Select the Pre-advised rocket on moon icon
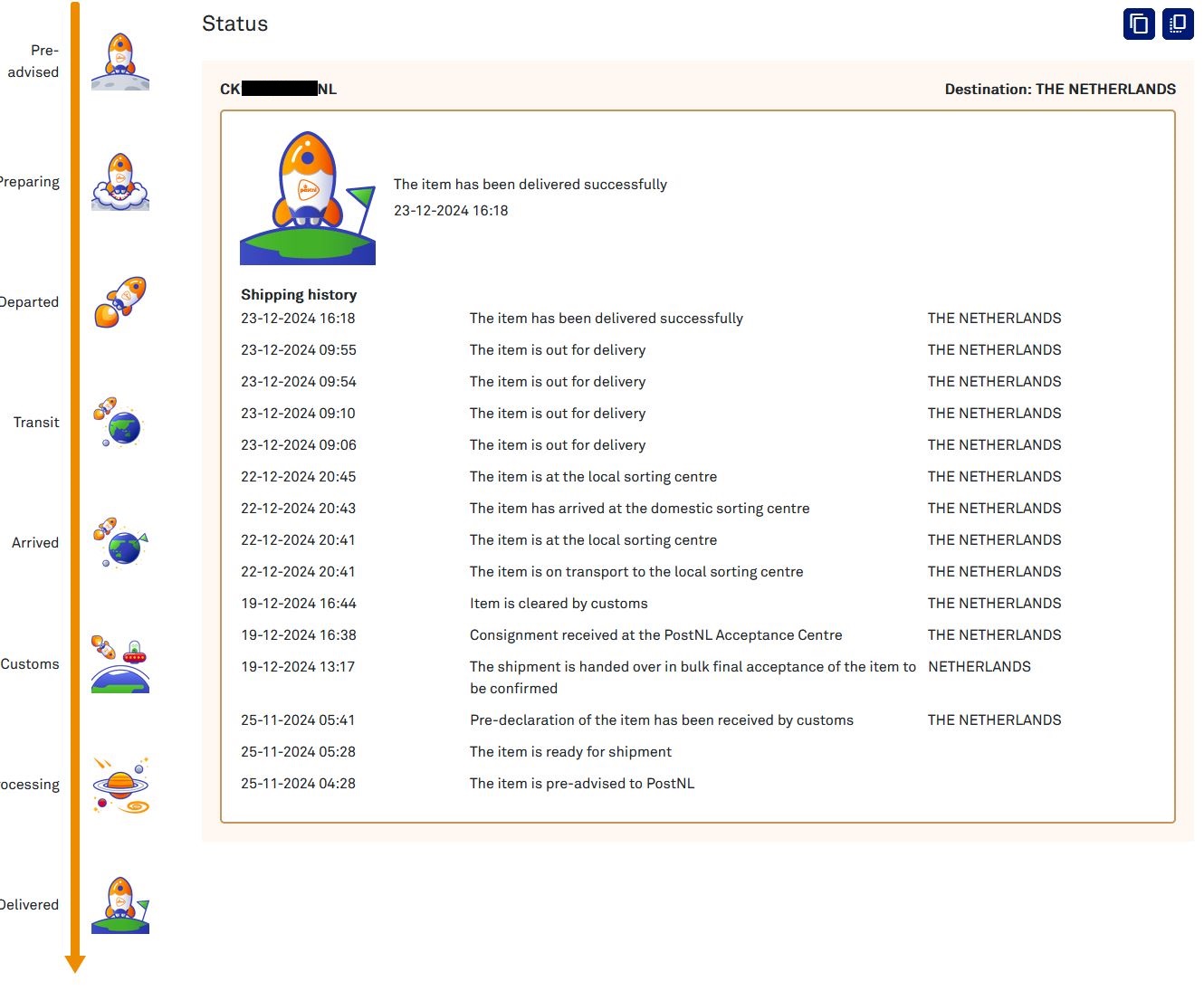 pos(120,62)
